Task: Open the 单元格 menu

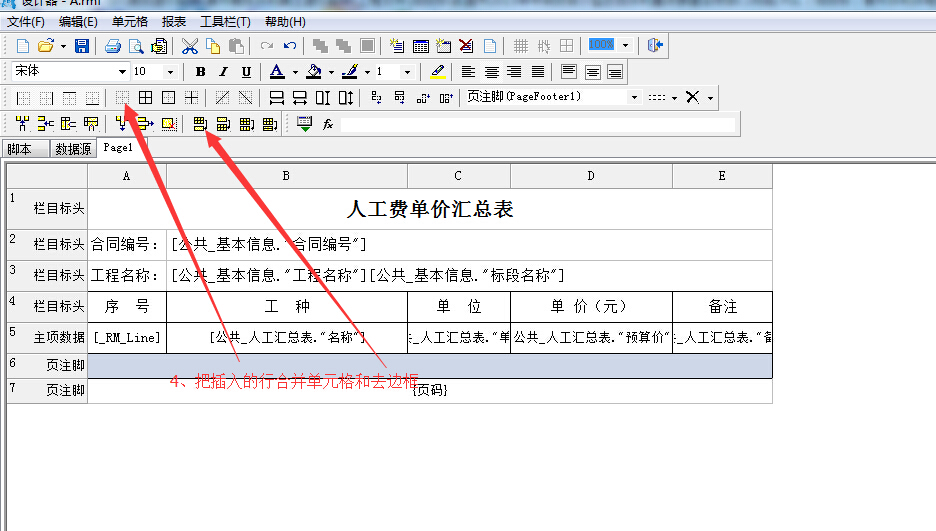Action: (x=129, y=21)
